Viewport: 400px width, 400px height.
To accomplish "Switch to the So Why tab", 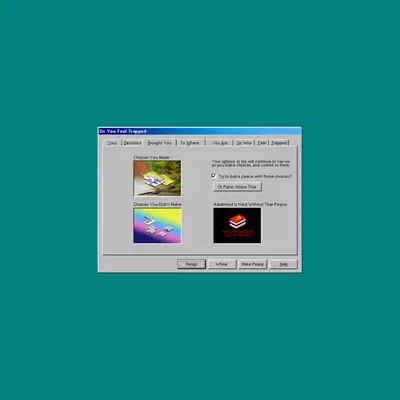I will pos(244,143).
